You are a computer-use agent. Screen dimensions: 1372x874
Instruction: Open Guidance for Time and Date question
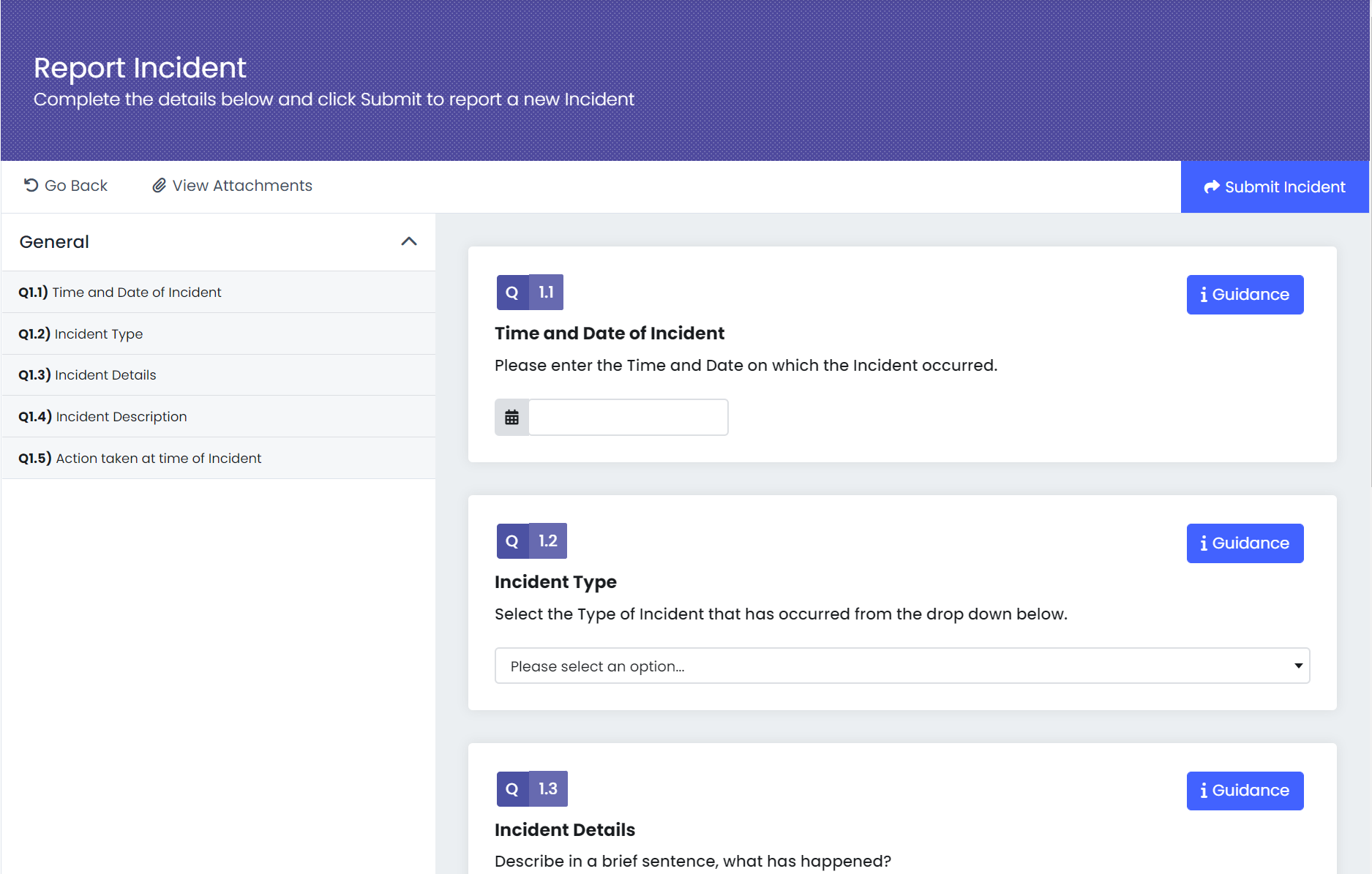[1245, 295]
